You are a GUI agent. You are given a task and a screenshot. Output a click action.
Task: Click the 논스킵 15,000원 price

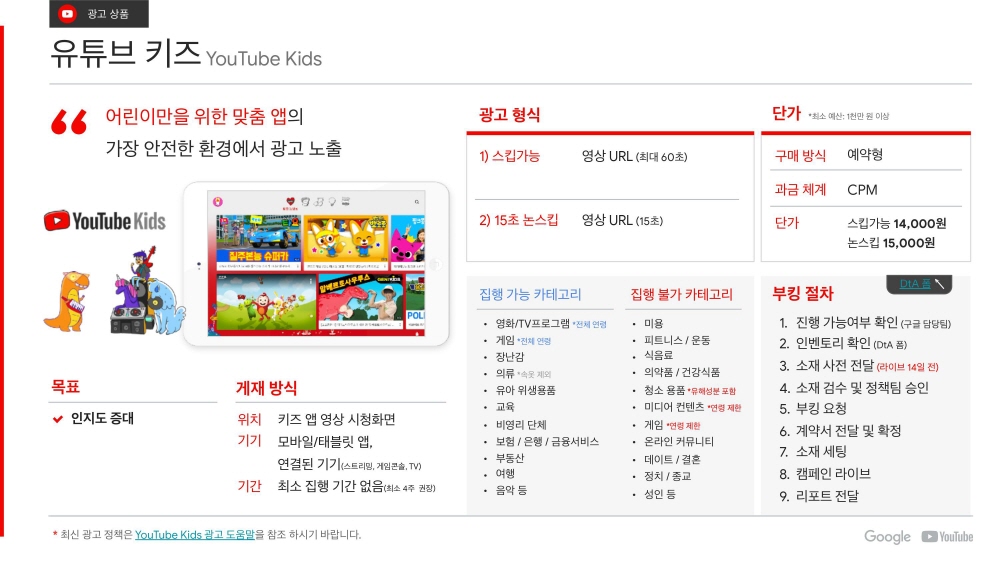click(x=891, y=243)
